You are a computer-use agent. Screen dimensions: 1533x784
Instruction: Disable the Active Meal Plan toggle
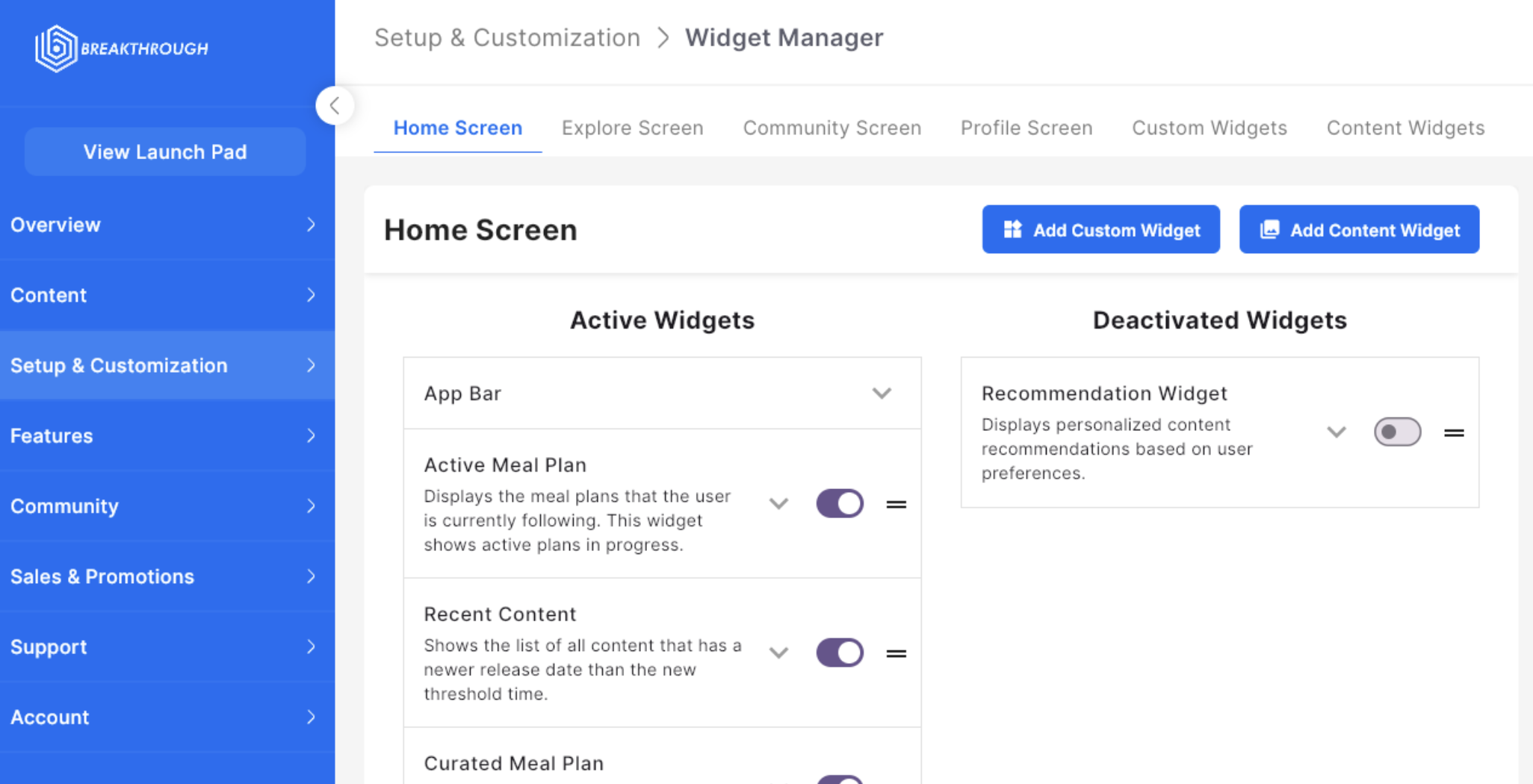pos(839,503)
